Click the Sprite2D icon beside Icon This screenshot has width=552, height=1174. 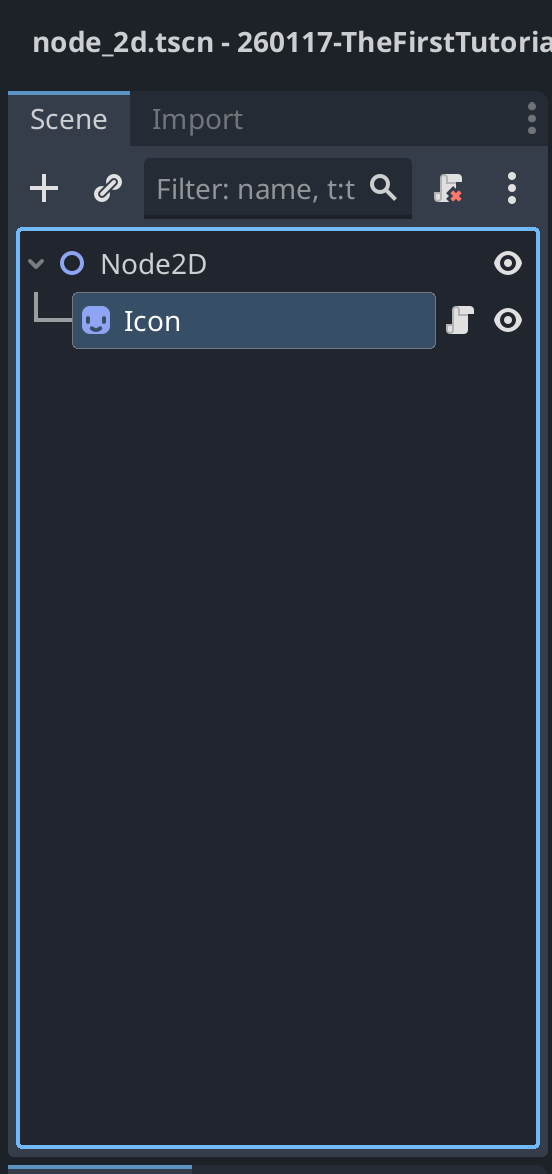pyautogui.click(x=96, y=320)
